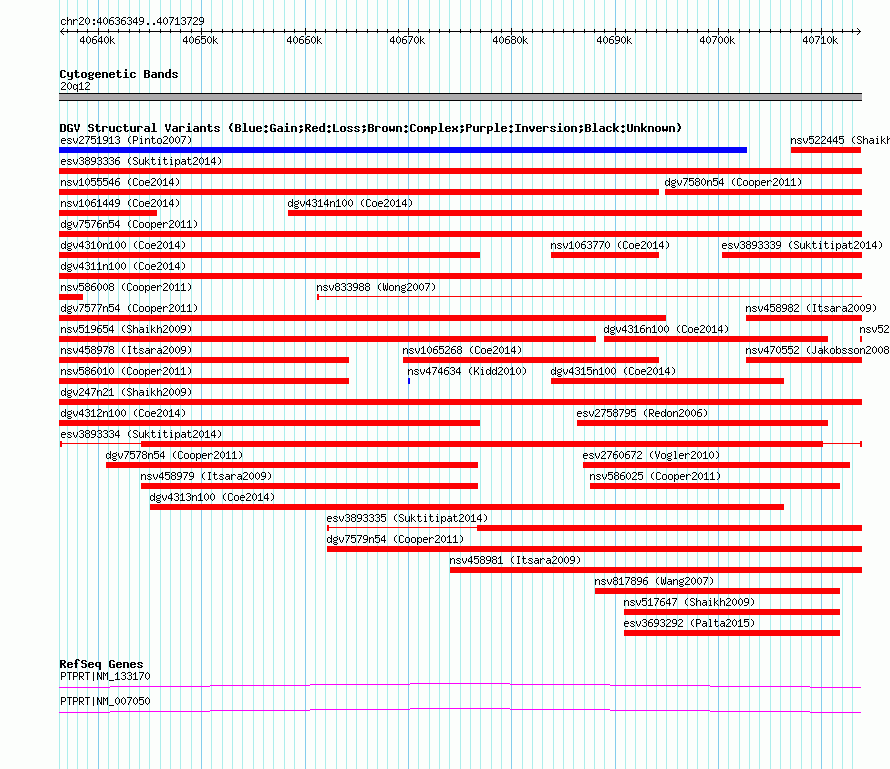The height and width of the screenshot is (769, 890).
Task: Click the 40700k ruler tick label
Action: coord(717,40)
